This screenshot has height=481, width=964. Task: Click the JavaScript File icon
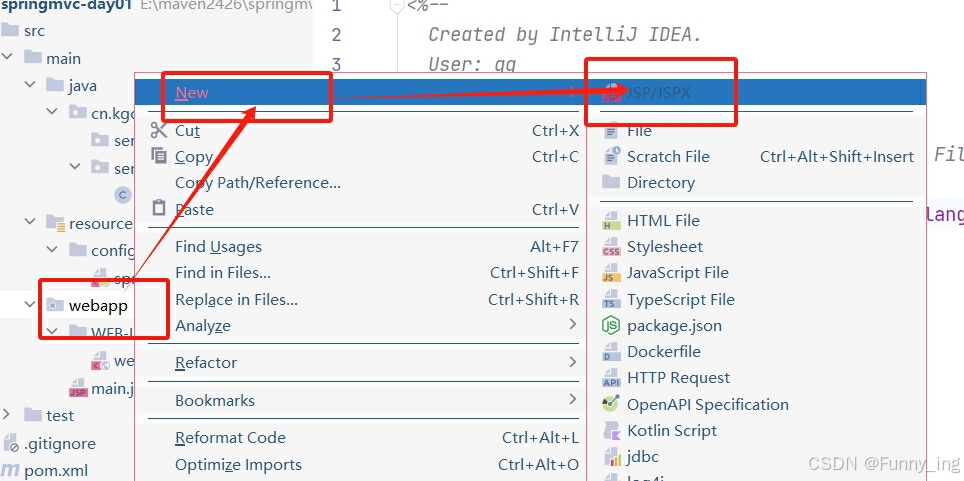click(610, 273)
